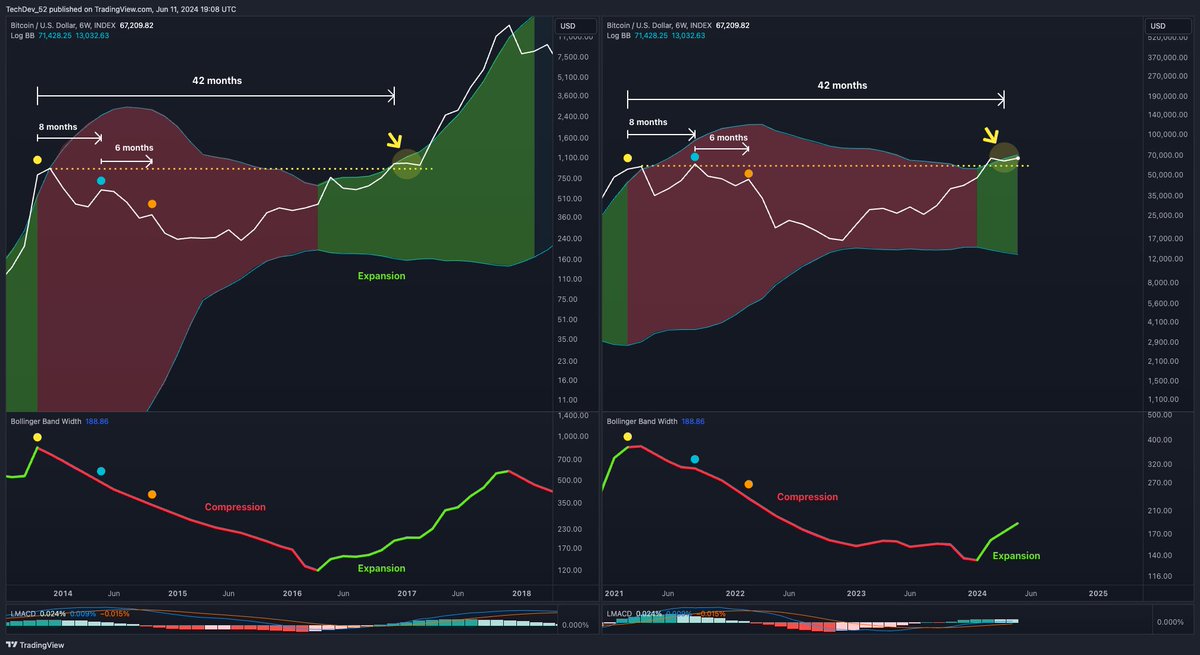Click the orange dot marker on the right chart
The height and width of the screenshot is (655, 1200).
748,174
